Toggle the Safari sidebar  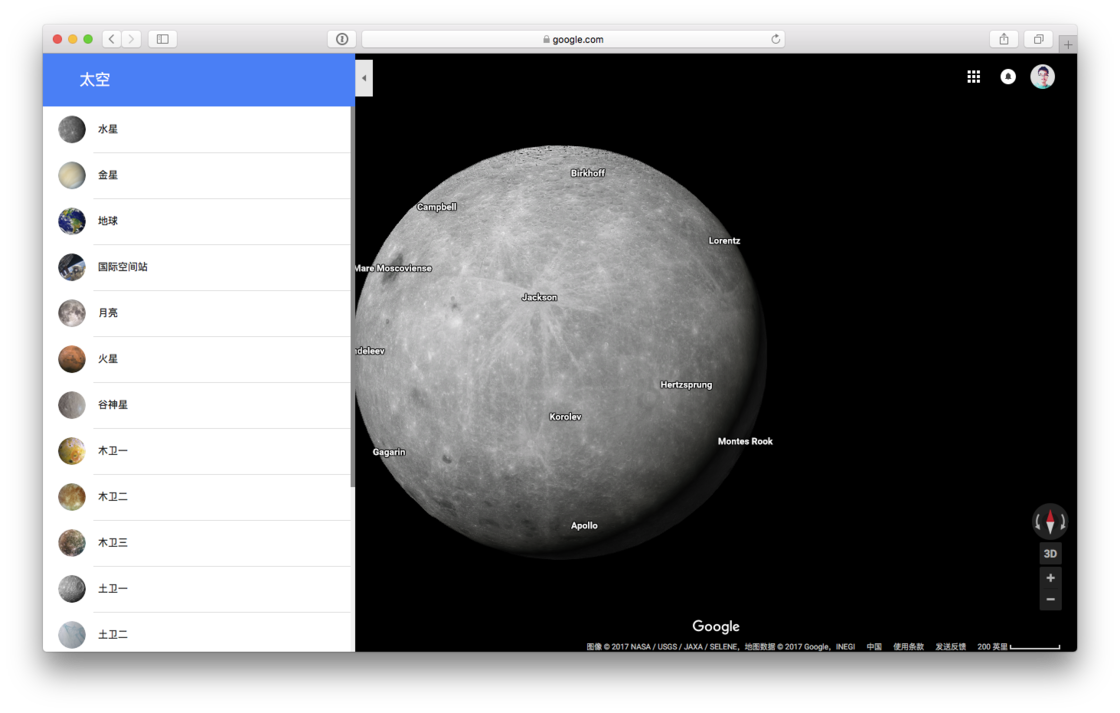pos(163,39)
